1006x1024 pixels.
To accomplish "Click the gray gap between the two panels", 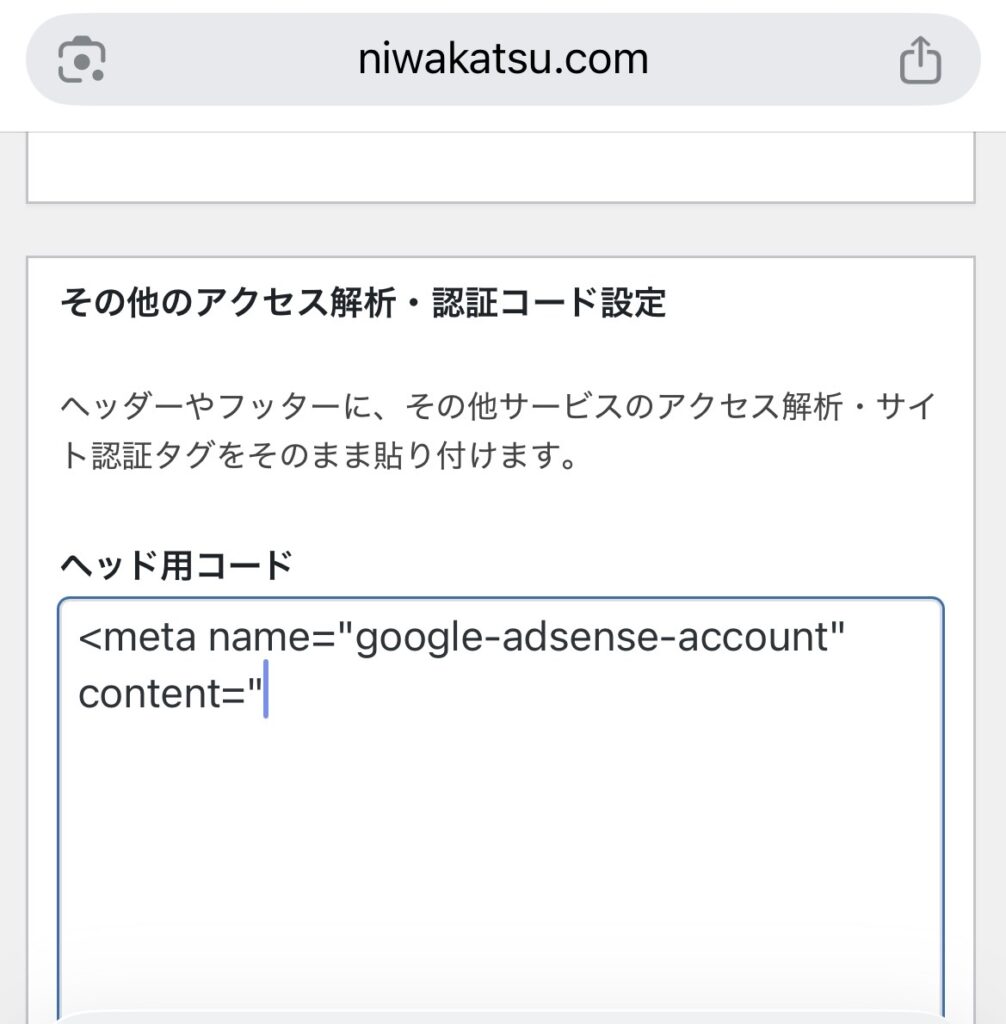I will (500, 230).
